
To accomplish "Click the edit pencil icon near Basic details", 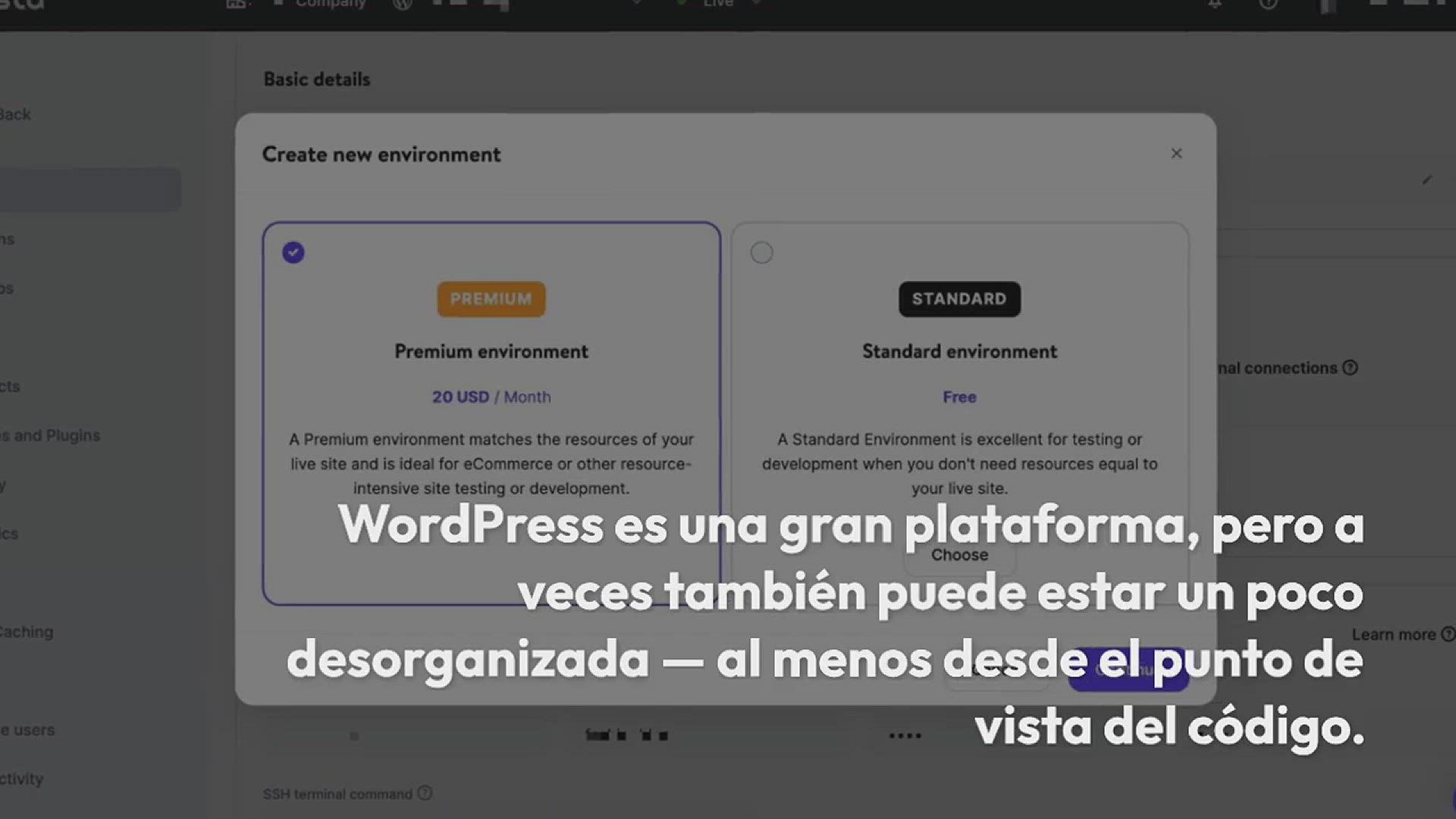I will coord(1426,180).
